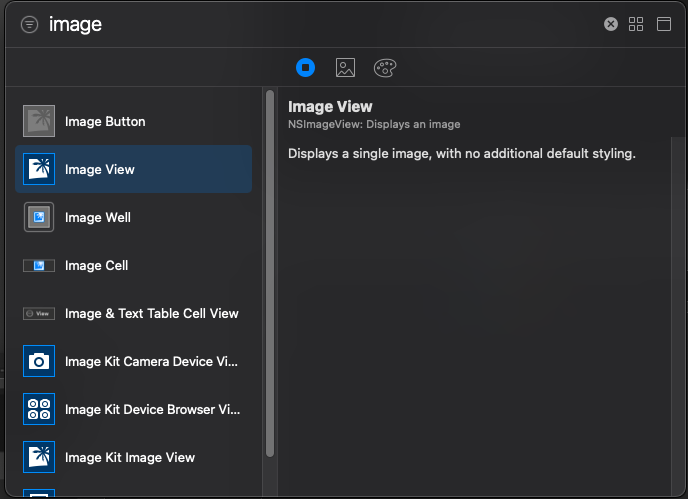
Task: Select "Image Kit Camera Device Vi..." label
Action: coord(151,361)
